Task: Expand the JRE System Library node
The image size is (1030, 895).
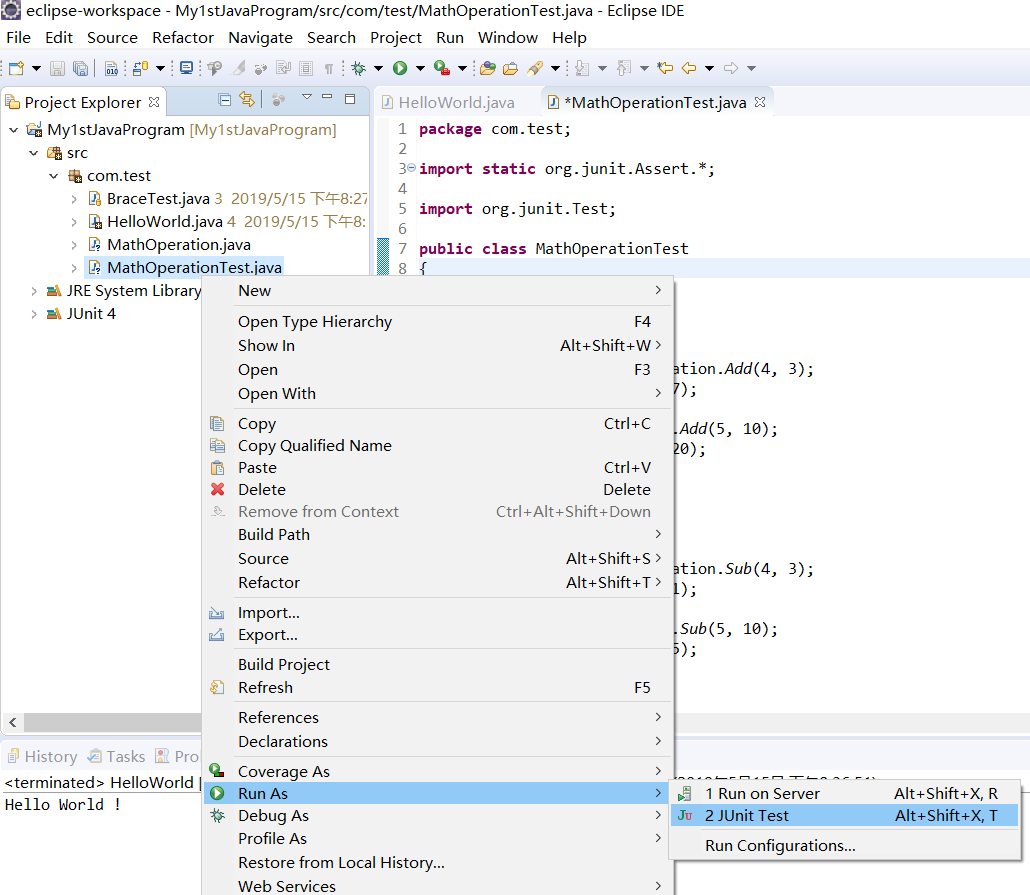Action: pos(34,291)
